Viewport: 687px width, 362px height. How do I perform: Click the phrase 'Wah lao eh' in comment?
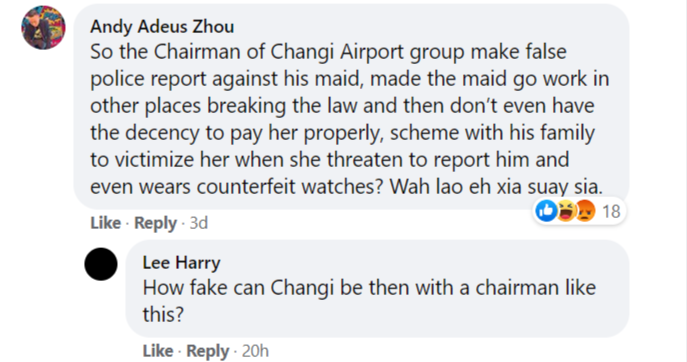click(440, 187)
